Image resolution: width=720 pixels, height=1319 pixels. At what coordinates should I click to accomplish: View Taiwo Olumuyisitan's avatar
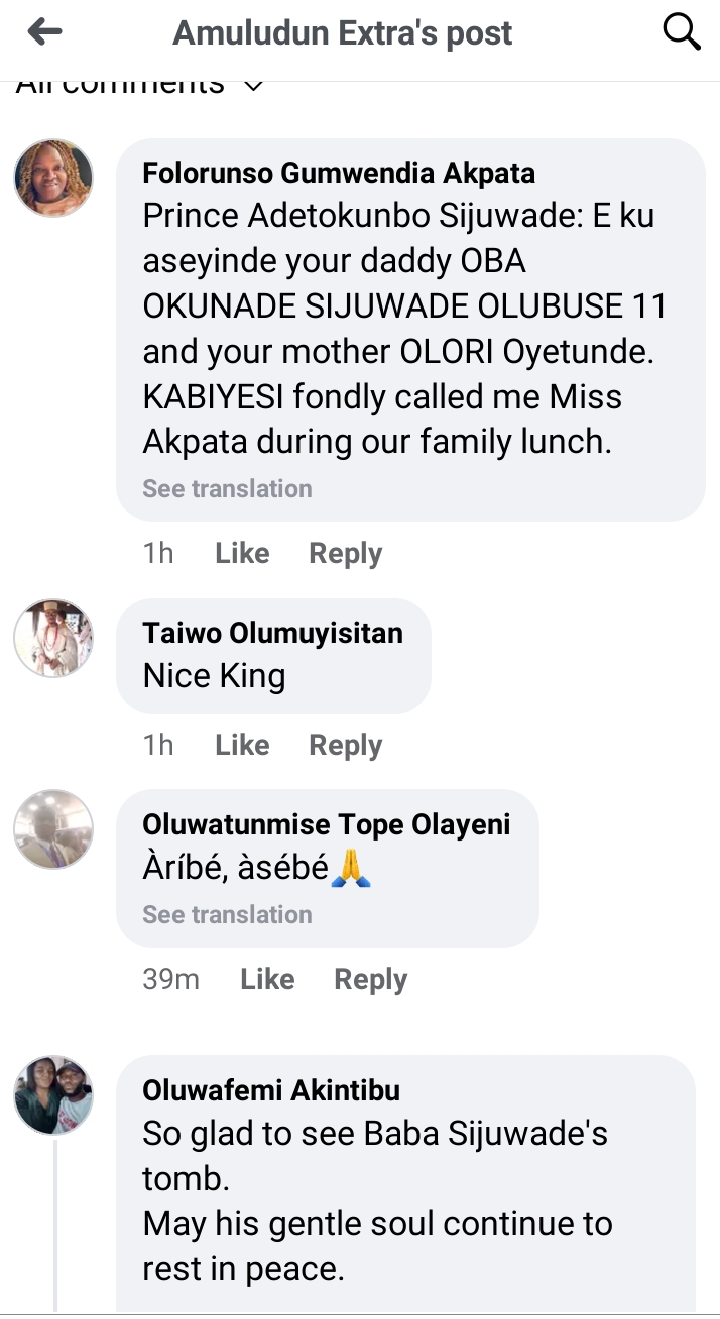pyautogui.click(x=53, y=638)
